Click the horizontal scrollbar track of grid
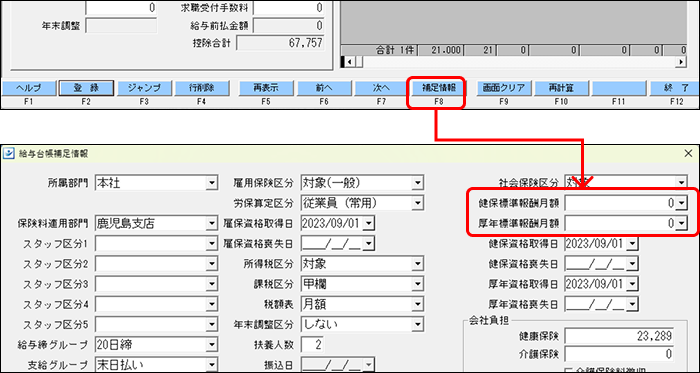 [518, 62]
